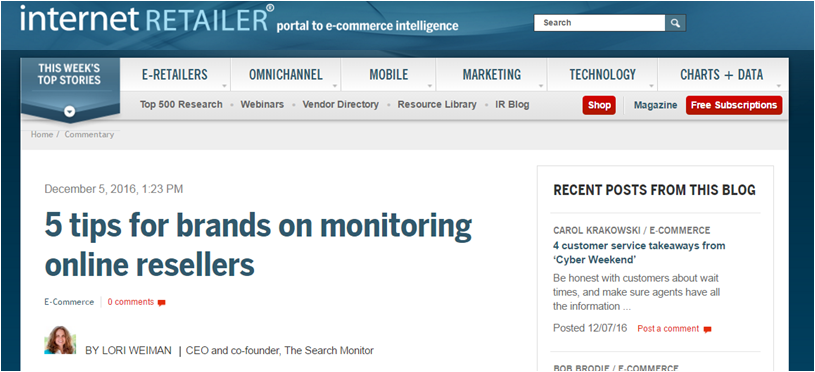Click 'Recent Posts From This Blog' heading
This screenshot has width=815, height=372.
click(654, 190)
